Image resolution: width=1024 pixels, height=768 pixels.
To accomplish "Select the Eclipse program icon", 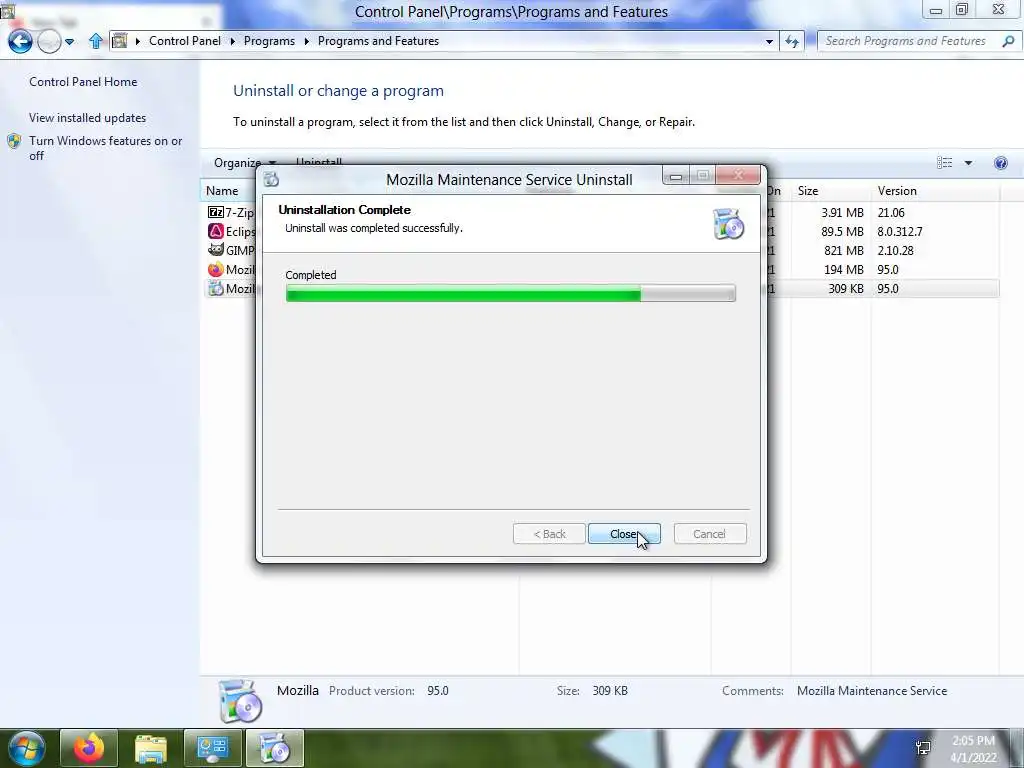I will pyautogui.click(x=216, y=231).
